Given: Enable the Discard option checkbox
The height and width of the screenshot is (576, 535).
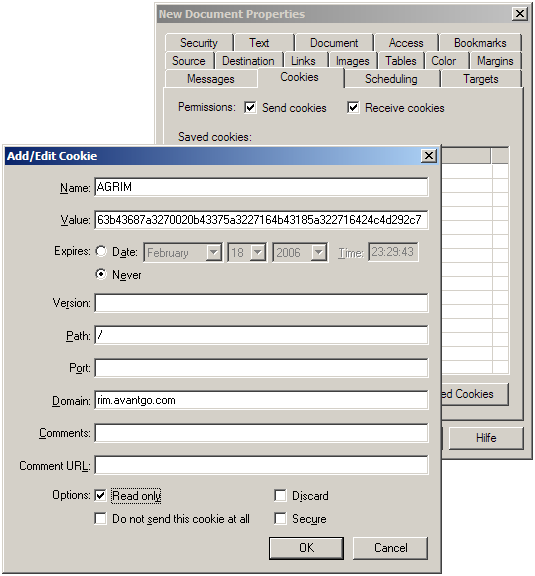Looking at the screenshot, I should click(x=280, y=496).
